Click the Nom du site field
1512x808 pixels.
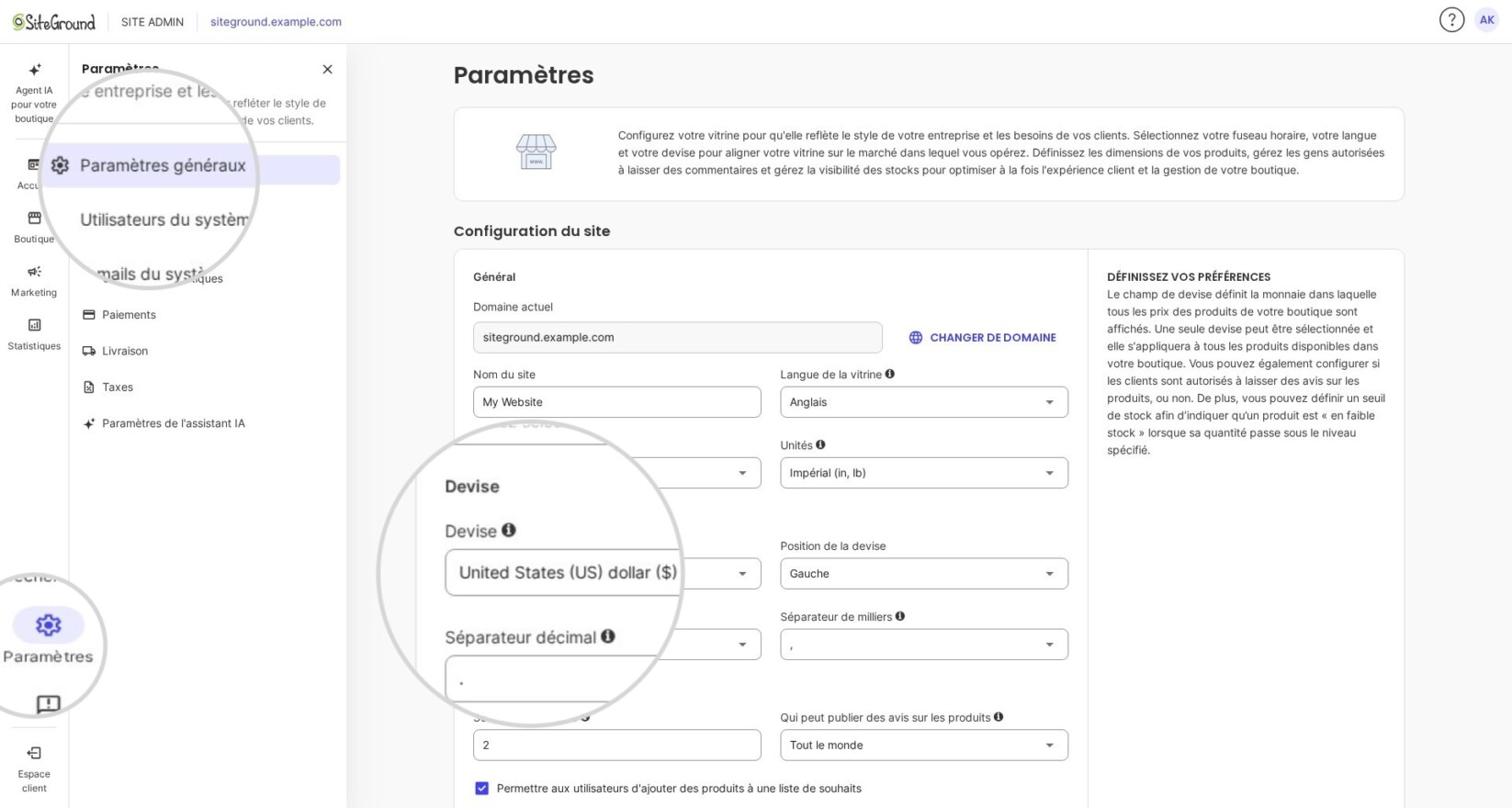[617, 402]
